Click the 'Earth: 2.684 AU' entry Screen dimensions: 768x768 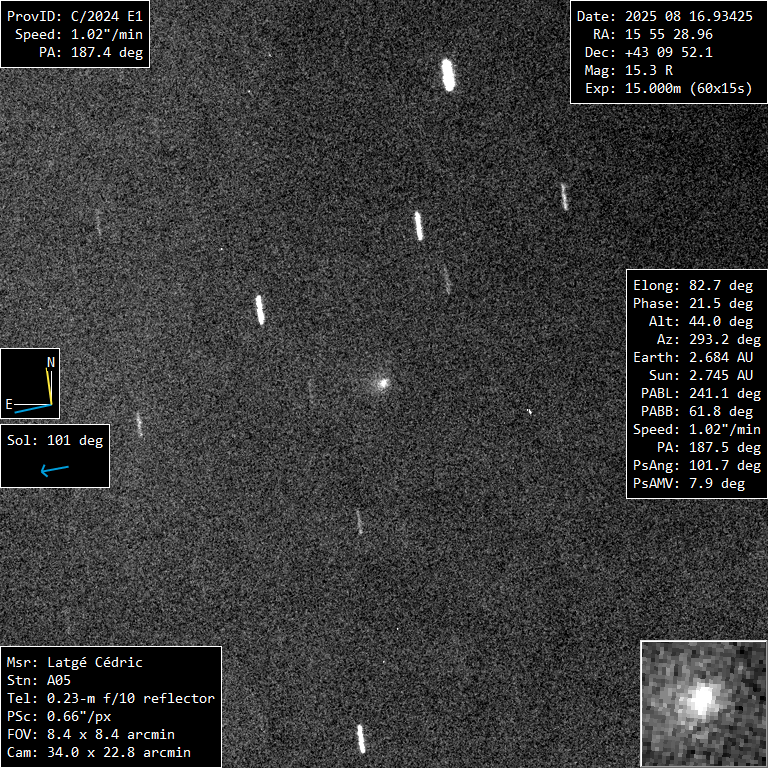coord(693,358)
